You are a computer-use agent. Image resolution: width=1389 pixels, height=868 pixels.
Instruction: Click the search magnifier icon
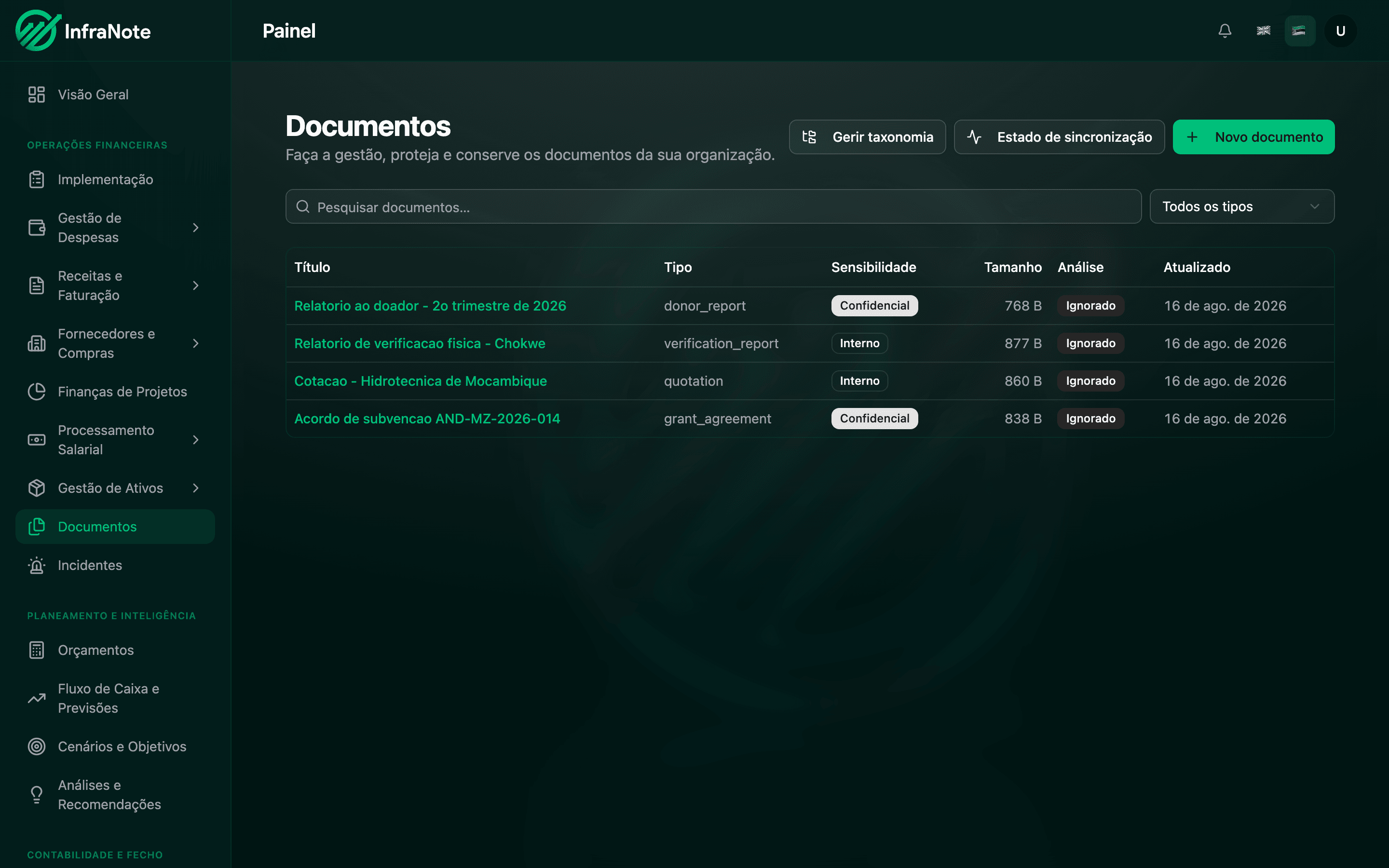[303, 207]
